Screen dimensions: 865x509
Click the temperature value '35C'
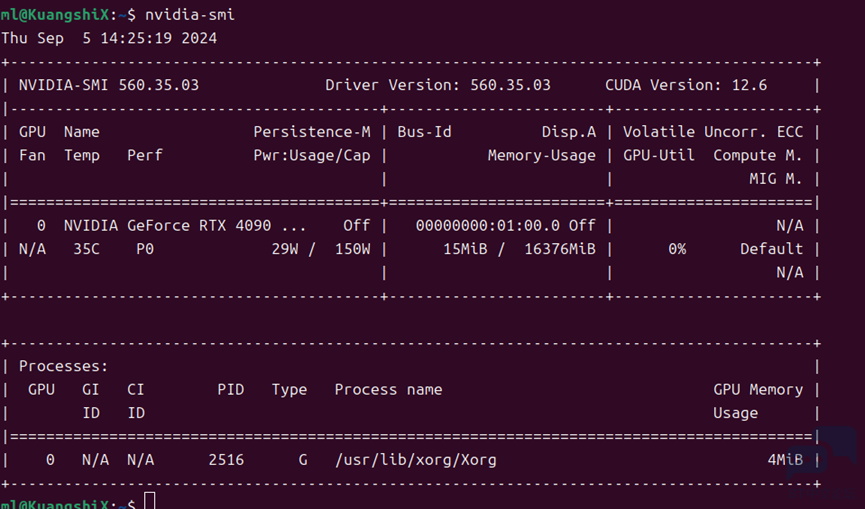[87, 249]
